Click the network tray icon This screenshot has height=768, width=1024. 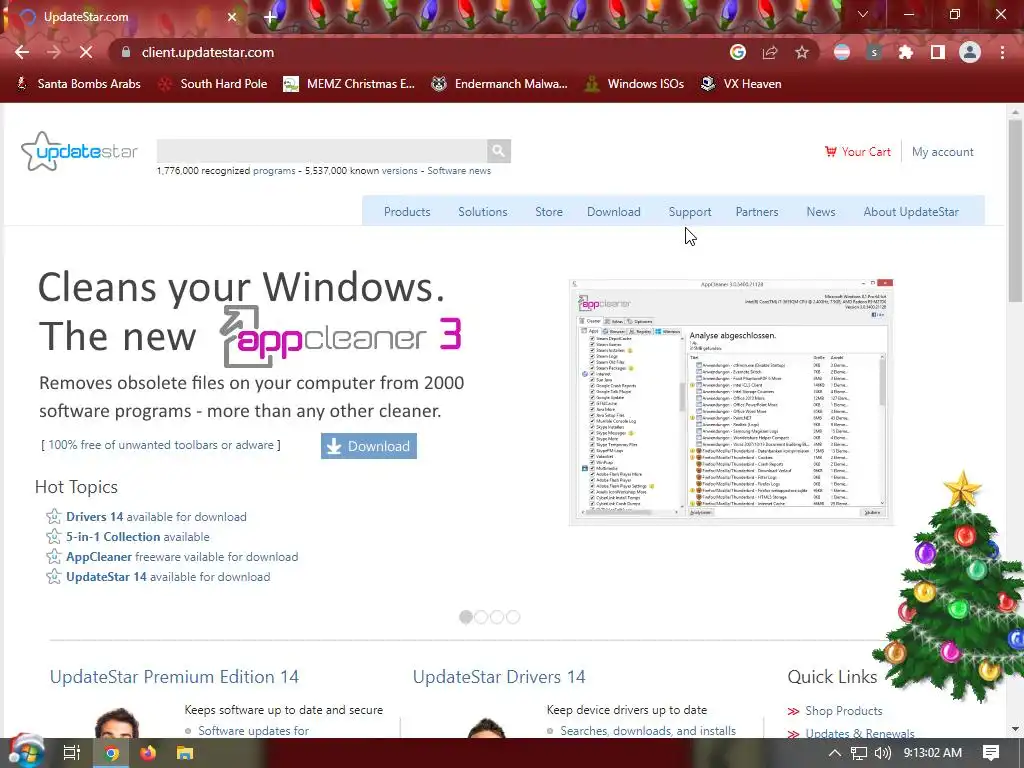coord(859,753)
